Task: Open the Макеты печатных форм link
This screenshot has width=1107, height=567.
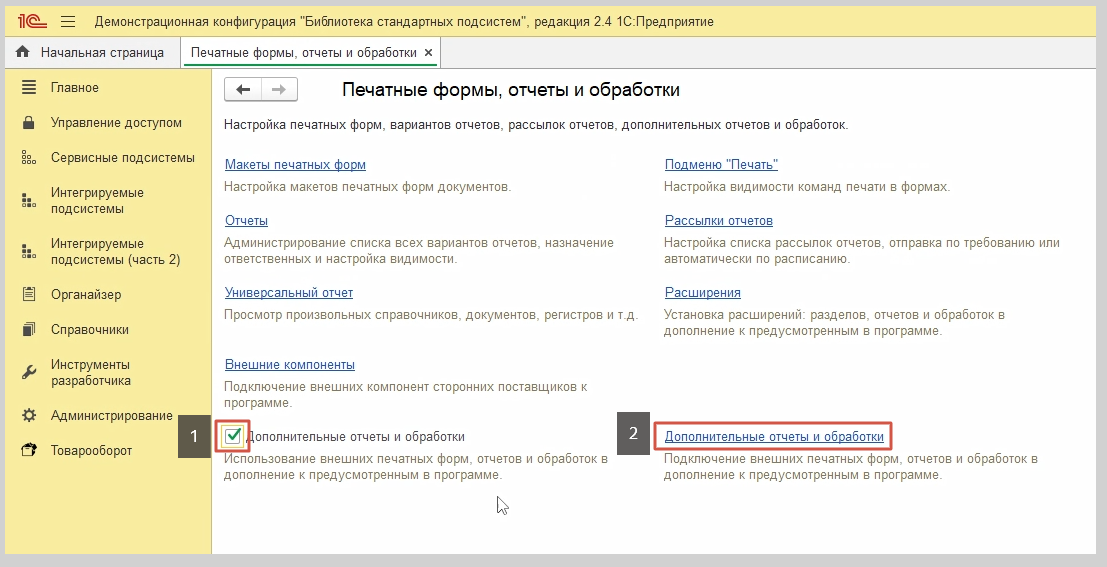Action: [295, 164]
